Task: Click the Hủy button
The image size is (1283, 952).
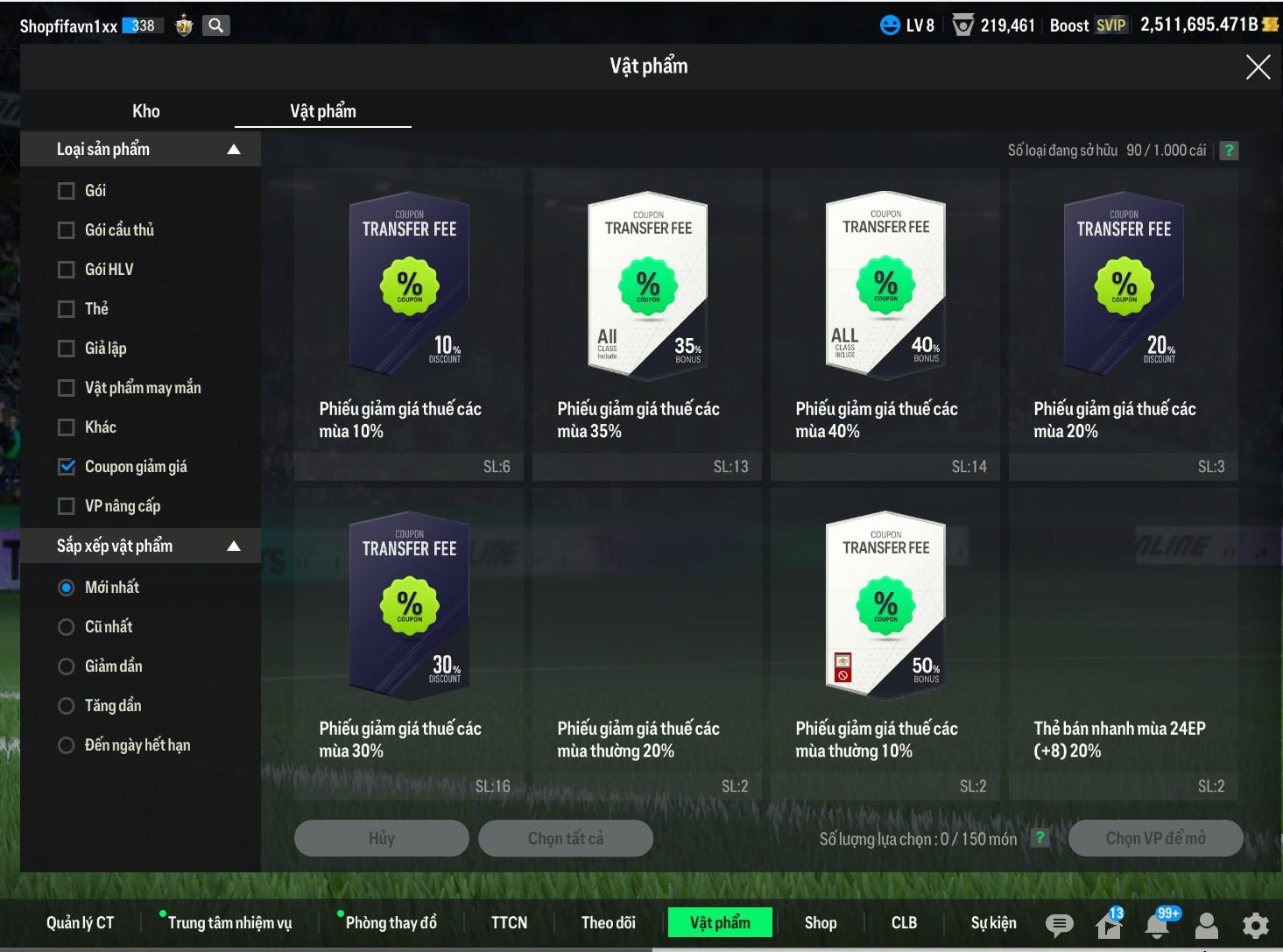Action: point(382,838)
